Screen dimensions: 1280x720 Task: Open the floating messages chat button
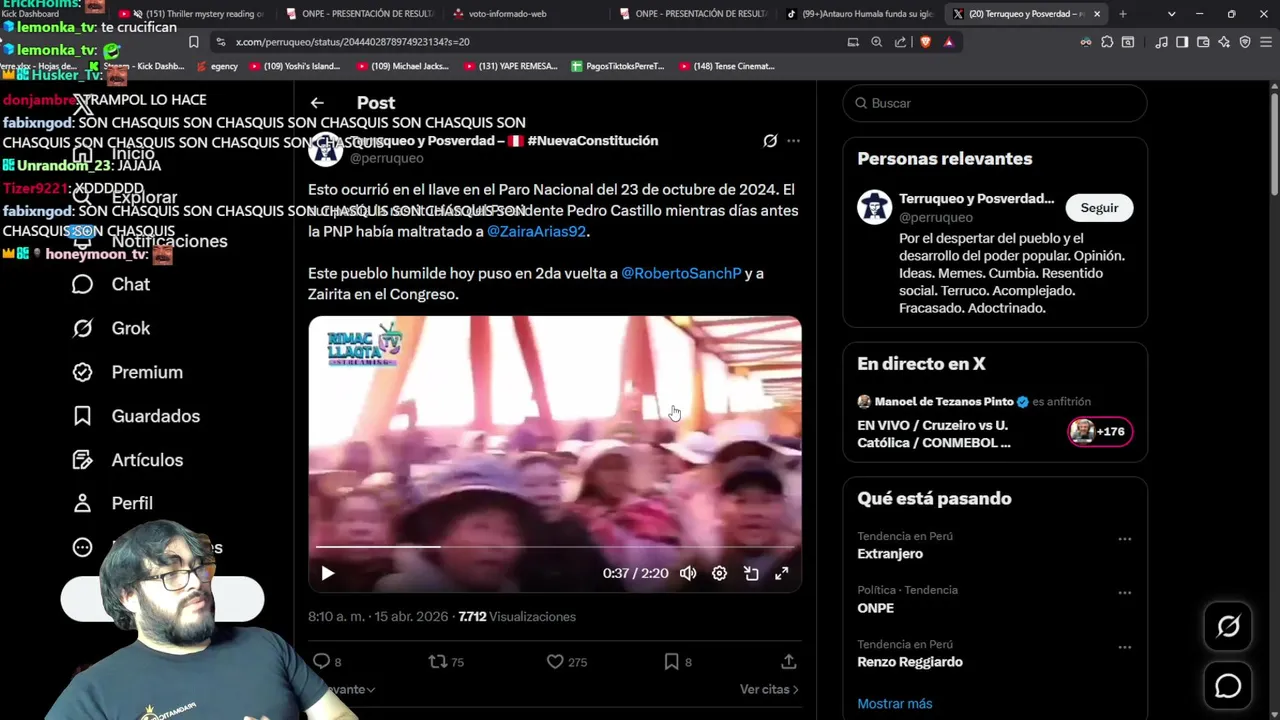click(1228, 686)
